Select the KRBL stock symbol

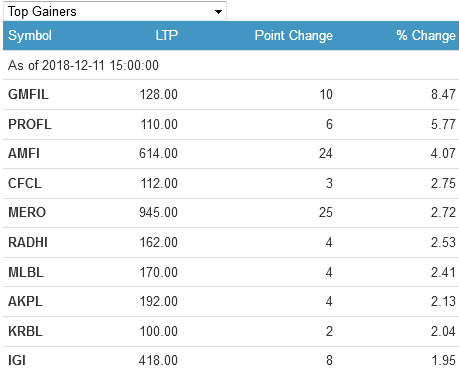point(25,331)
